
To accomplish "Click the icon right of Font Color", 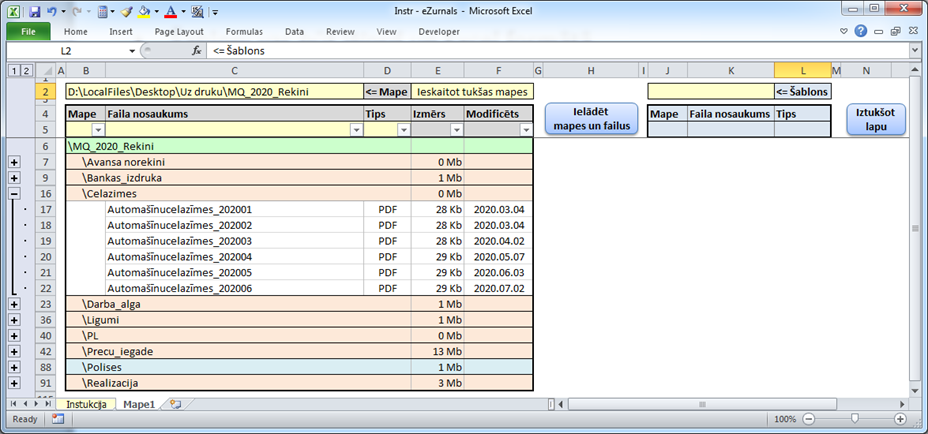I will (x=198, y=11).
